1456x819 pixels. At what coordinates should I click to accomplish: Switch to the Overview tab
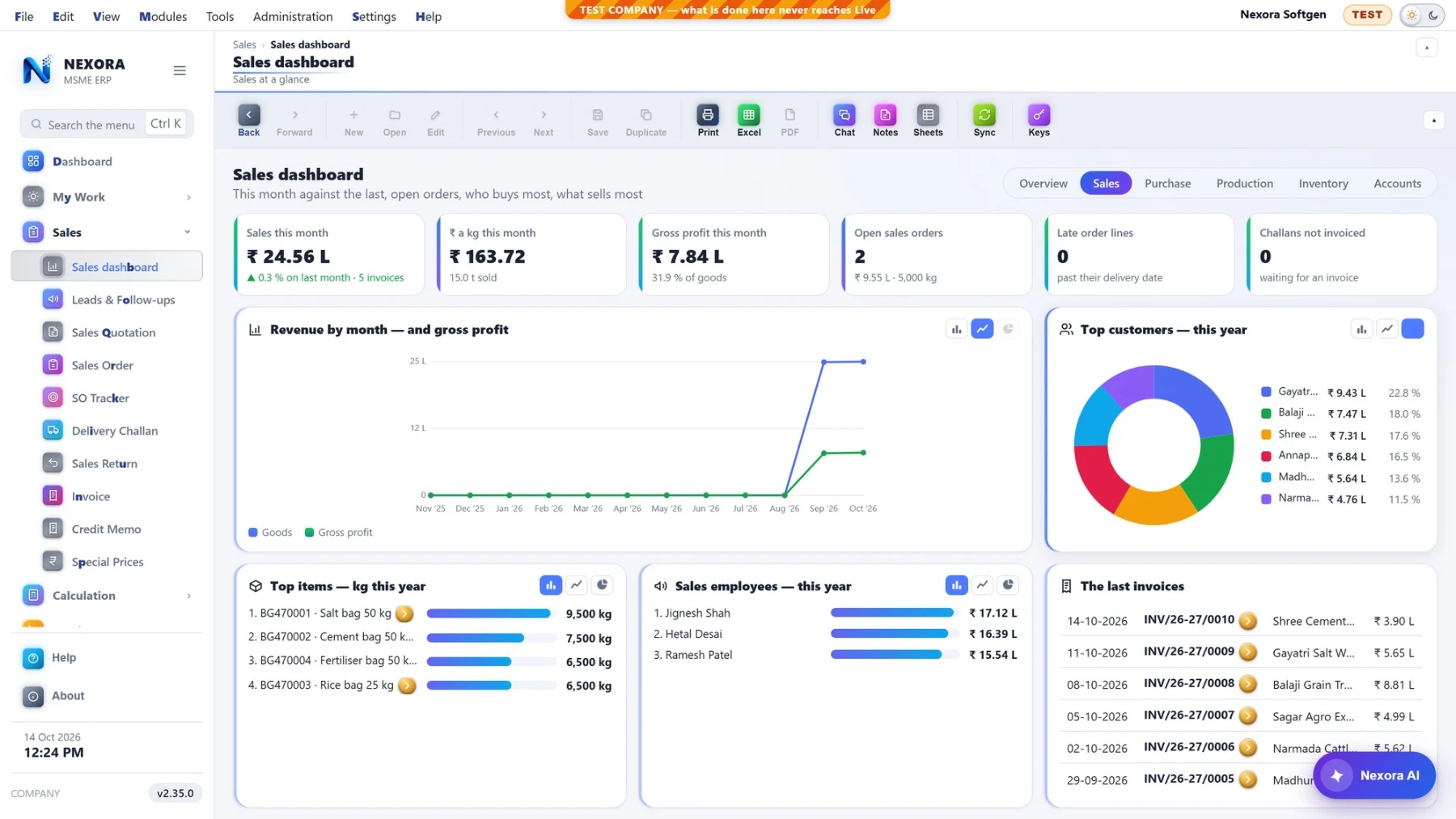point(1043,184)
